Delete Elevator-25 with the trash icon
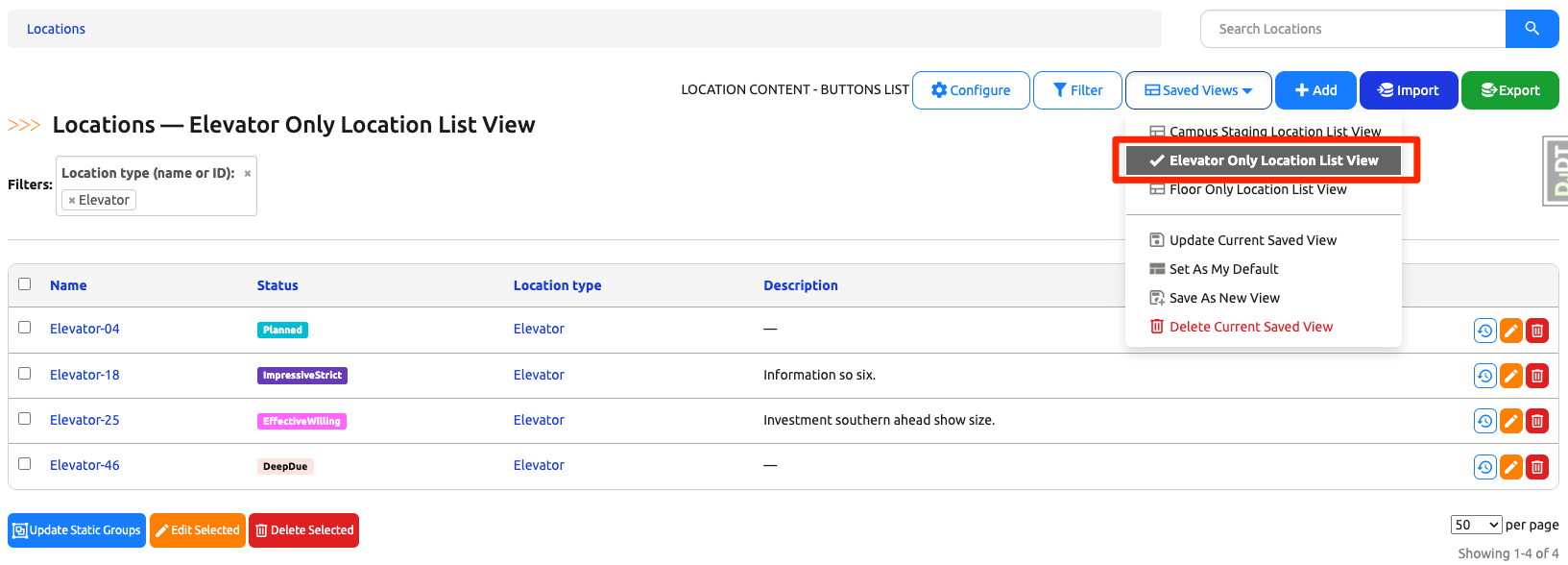The height and width of the screenshot is (565, 1568). (x=1536, y=421)
